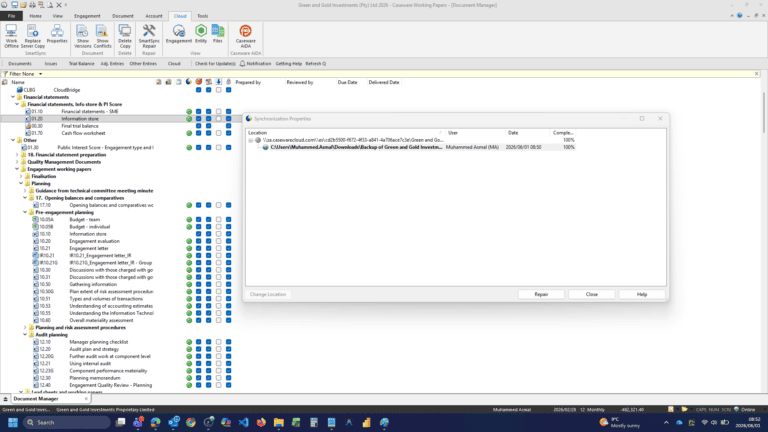Launch Caseware AiDA
Image resolution: width=768 pixels, height=432 pixels.
point(245,36)
